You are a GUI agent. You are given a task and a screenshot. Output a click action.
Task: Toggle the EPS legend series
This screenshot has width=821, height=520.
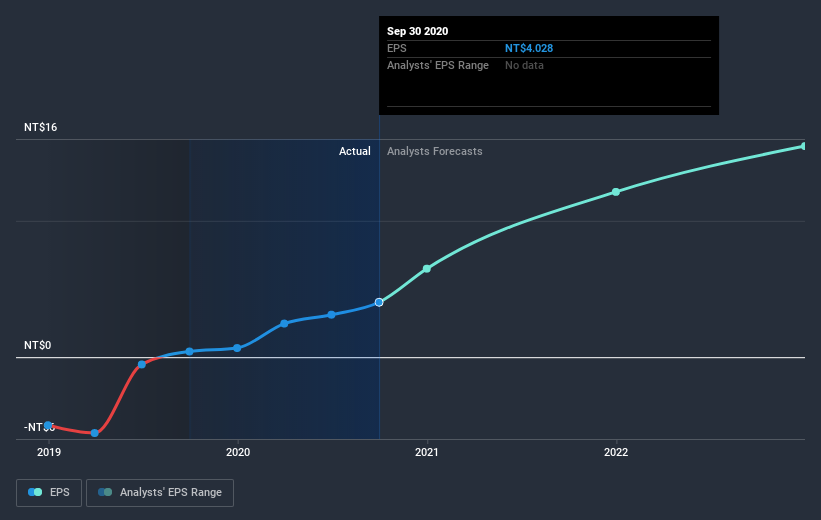(x=48, y=492)
